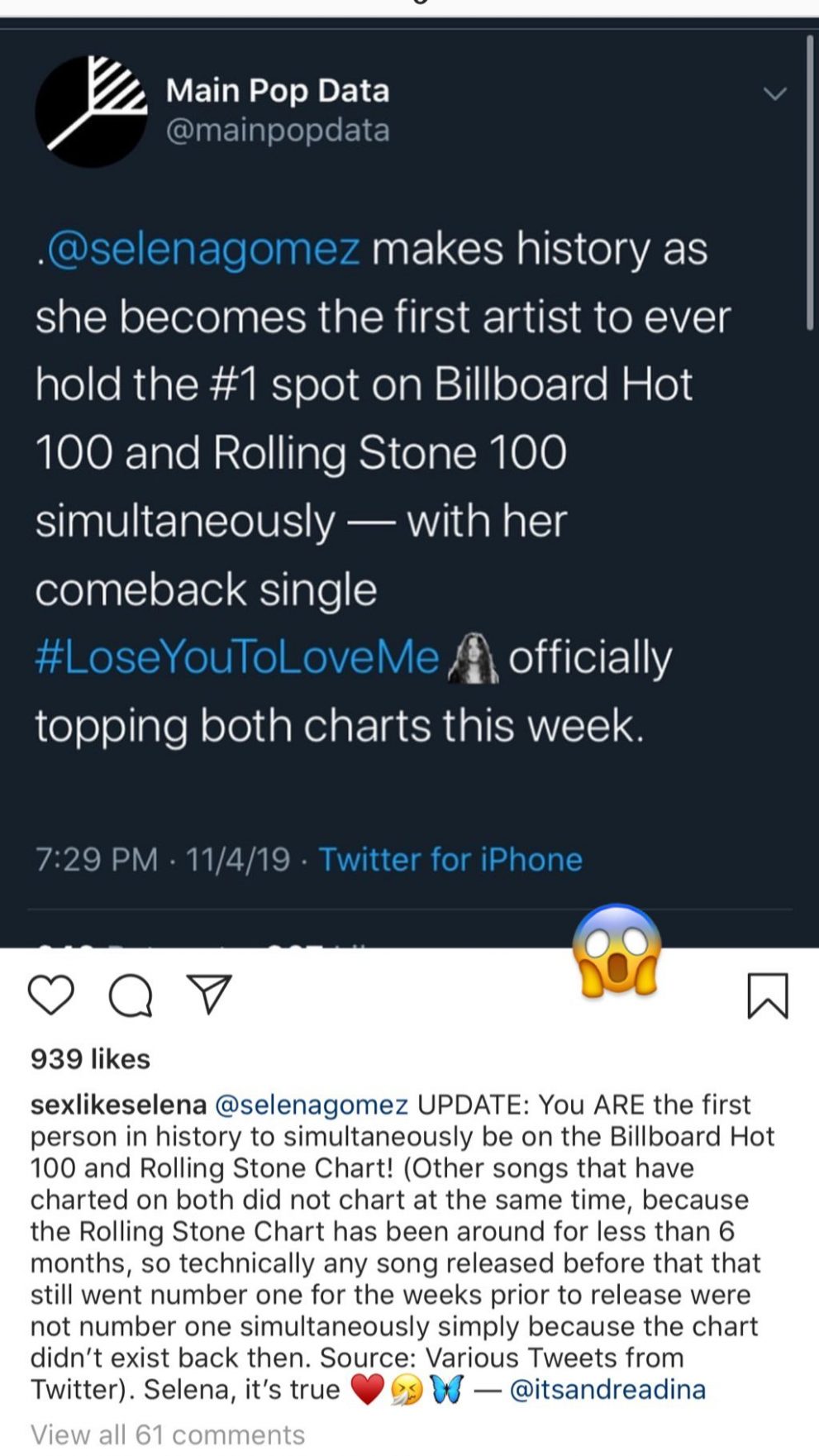Open the sexlikeselena profile from the caption
Screen dimensions: 819x1456
click(x=118, y=1105)
